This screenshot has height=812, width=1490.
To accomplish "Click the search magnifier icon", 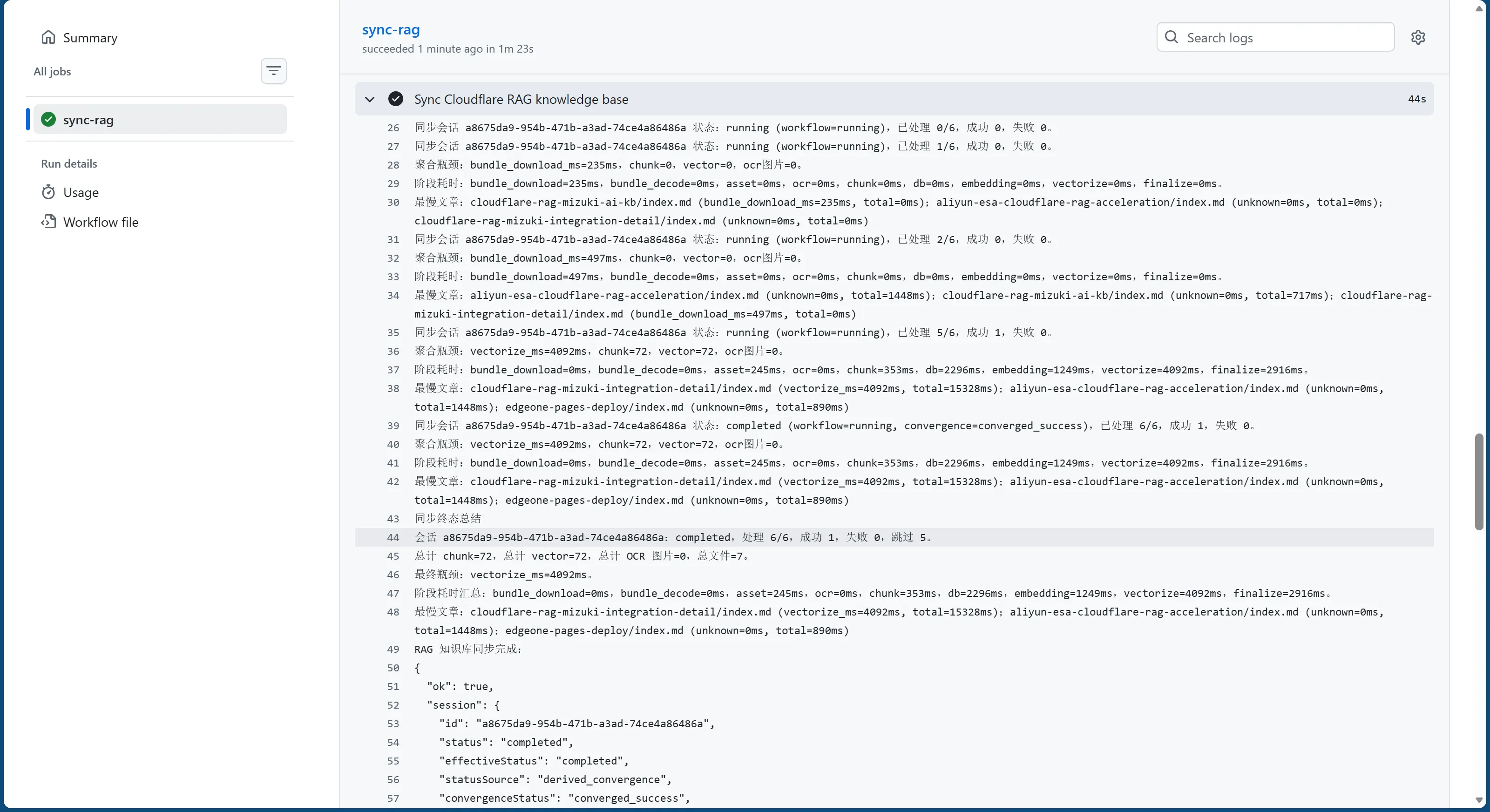I will point(1172,37).
